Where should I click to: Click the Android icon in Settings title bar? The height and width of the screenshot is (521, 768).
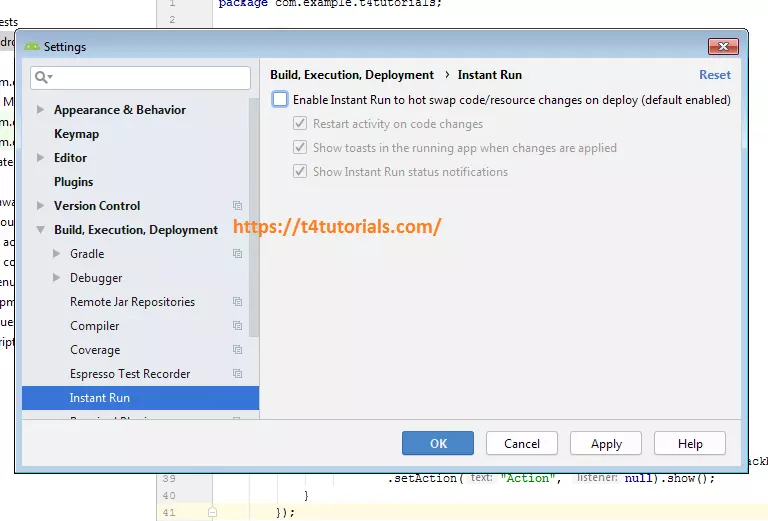tap(32, 46)
